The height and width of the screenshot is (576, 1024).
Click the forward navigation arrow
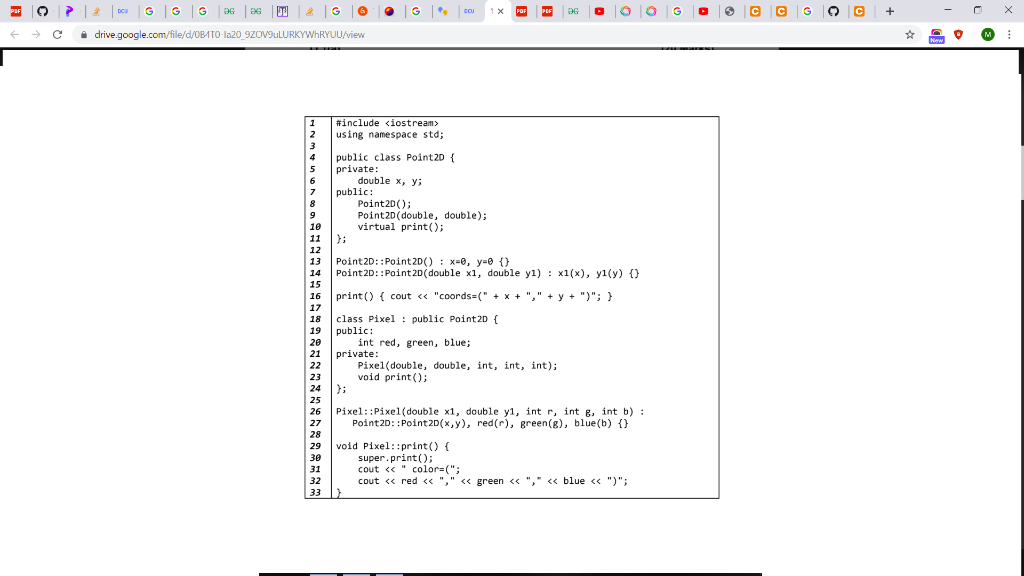(38, 32)
